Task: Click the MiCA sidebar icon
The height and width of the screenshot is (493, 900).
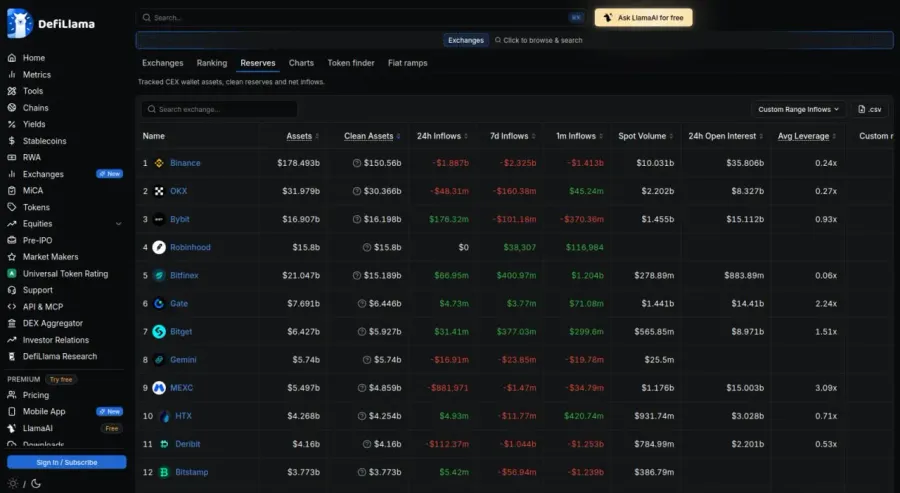Action: 11,191
